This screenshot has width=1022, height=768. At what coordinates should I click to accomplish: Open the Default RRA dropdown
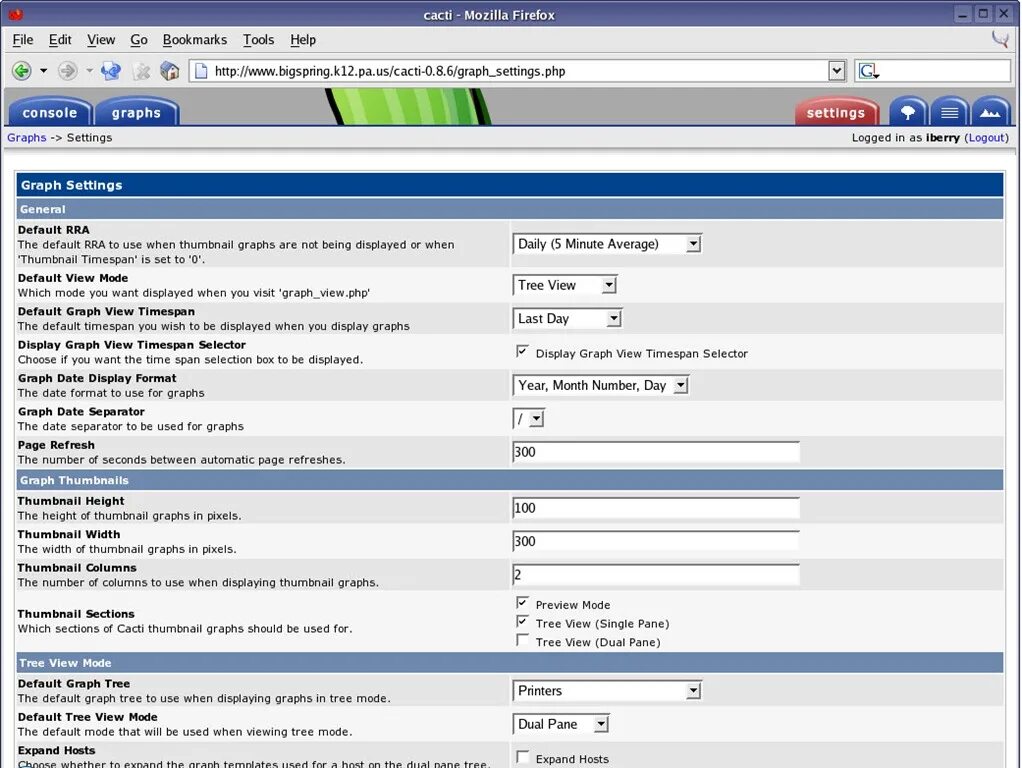pyautogui.click(x=607, y=244)
